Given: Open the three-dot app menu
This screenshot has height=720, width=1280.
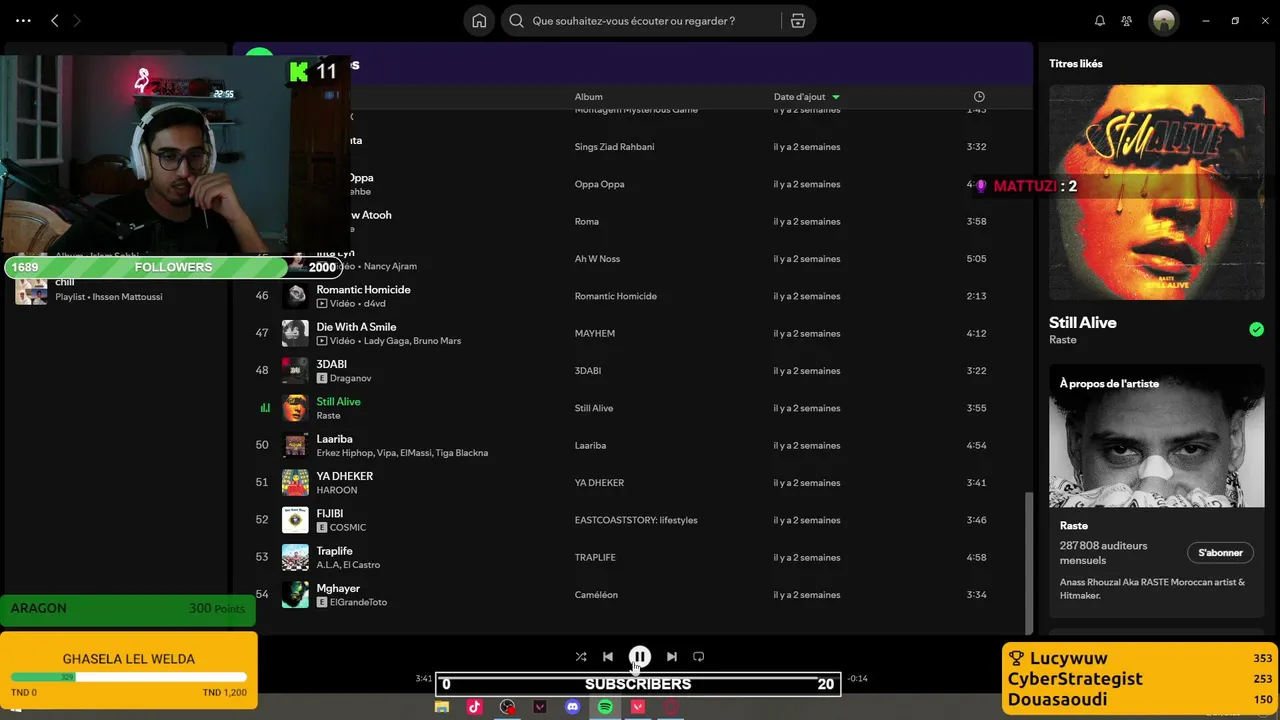Looking at the screenshot, I should (24, 20).
